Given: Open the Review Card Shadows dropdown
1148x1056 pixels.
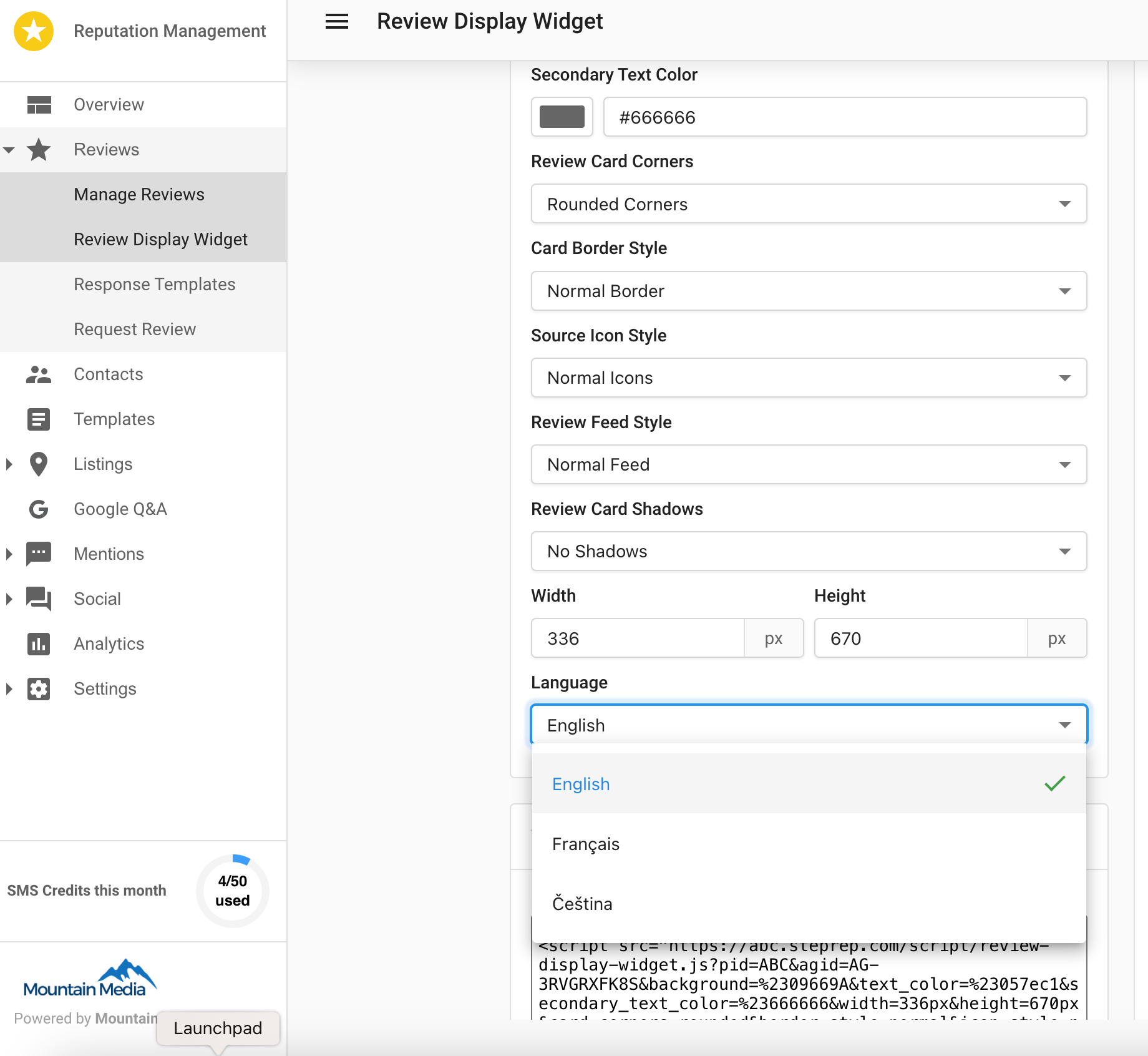Looking at the screenshot, I should pyautogui.click(x=809, y=551).
